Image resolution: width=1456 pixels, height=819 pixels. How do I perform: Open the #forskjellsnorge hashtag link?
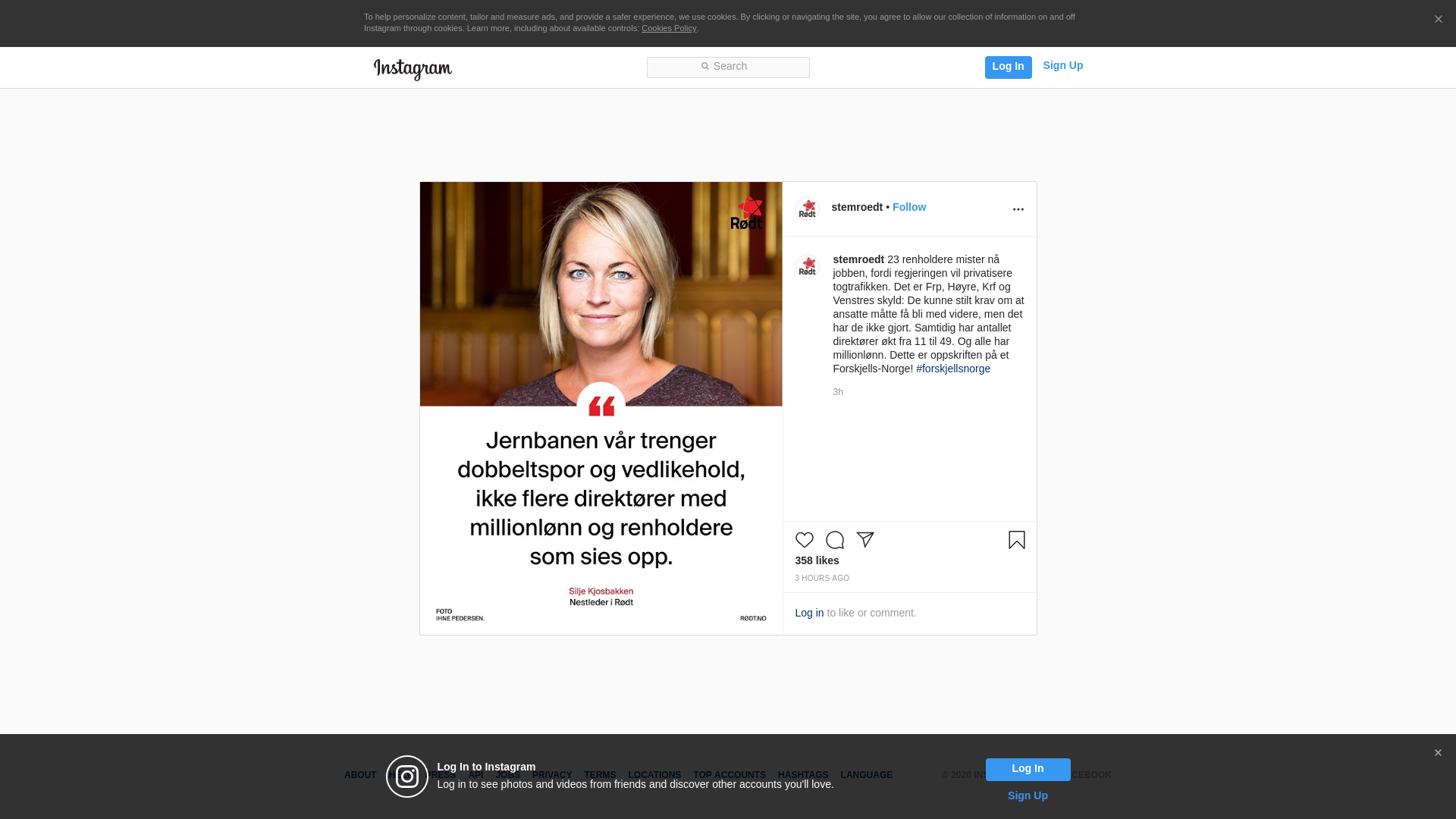pyautogui.click(x=952, y=369)
